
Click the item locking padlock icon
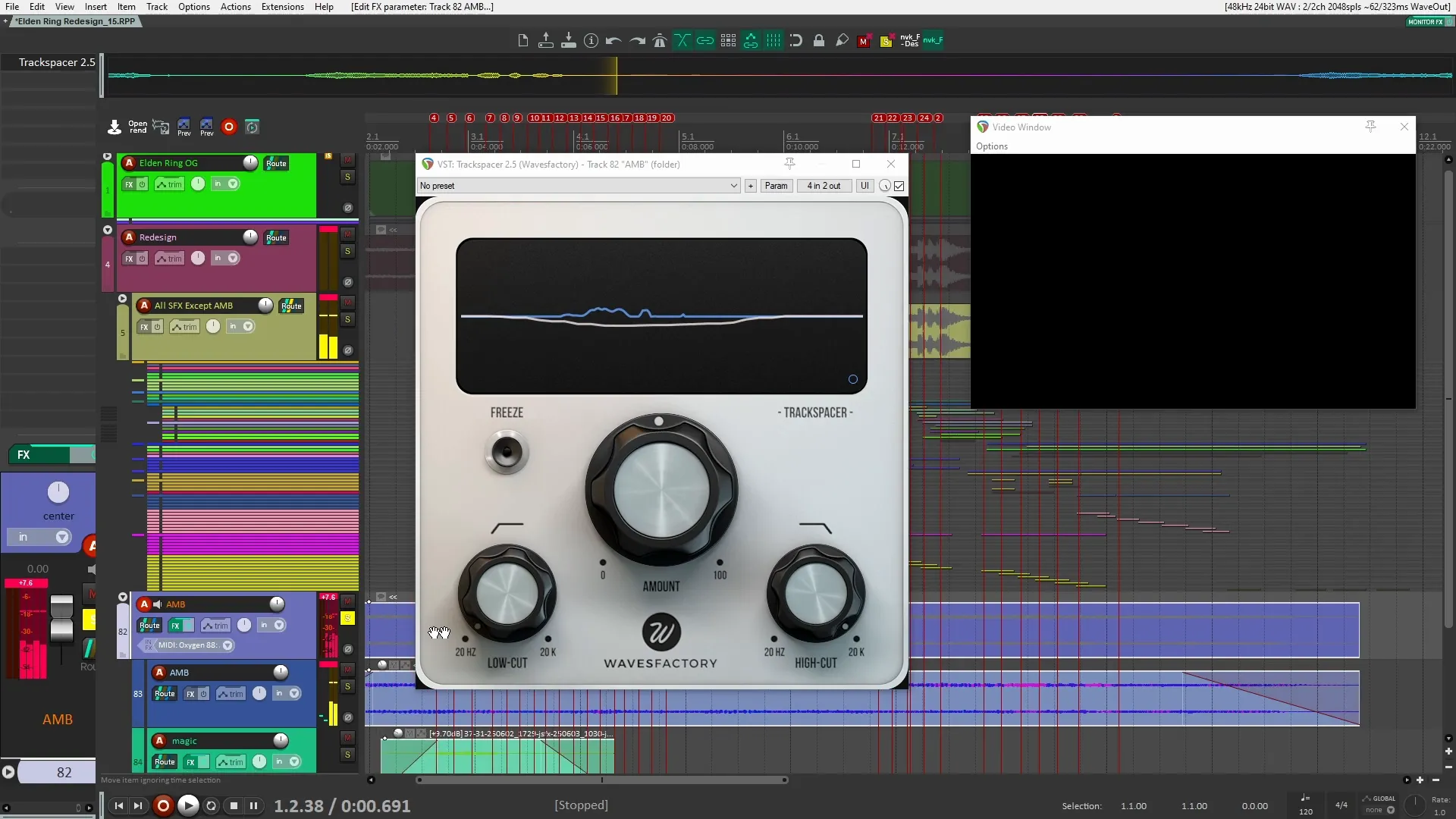click(819, 41)
